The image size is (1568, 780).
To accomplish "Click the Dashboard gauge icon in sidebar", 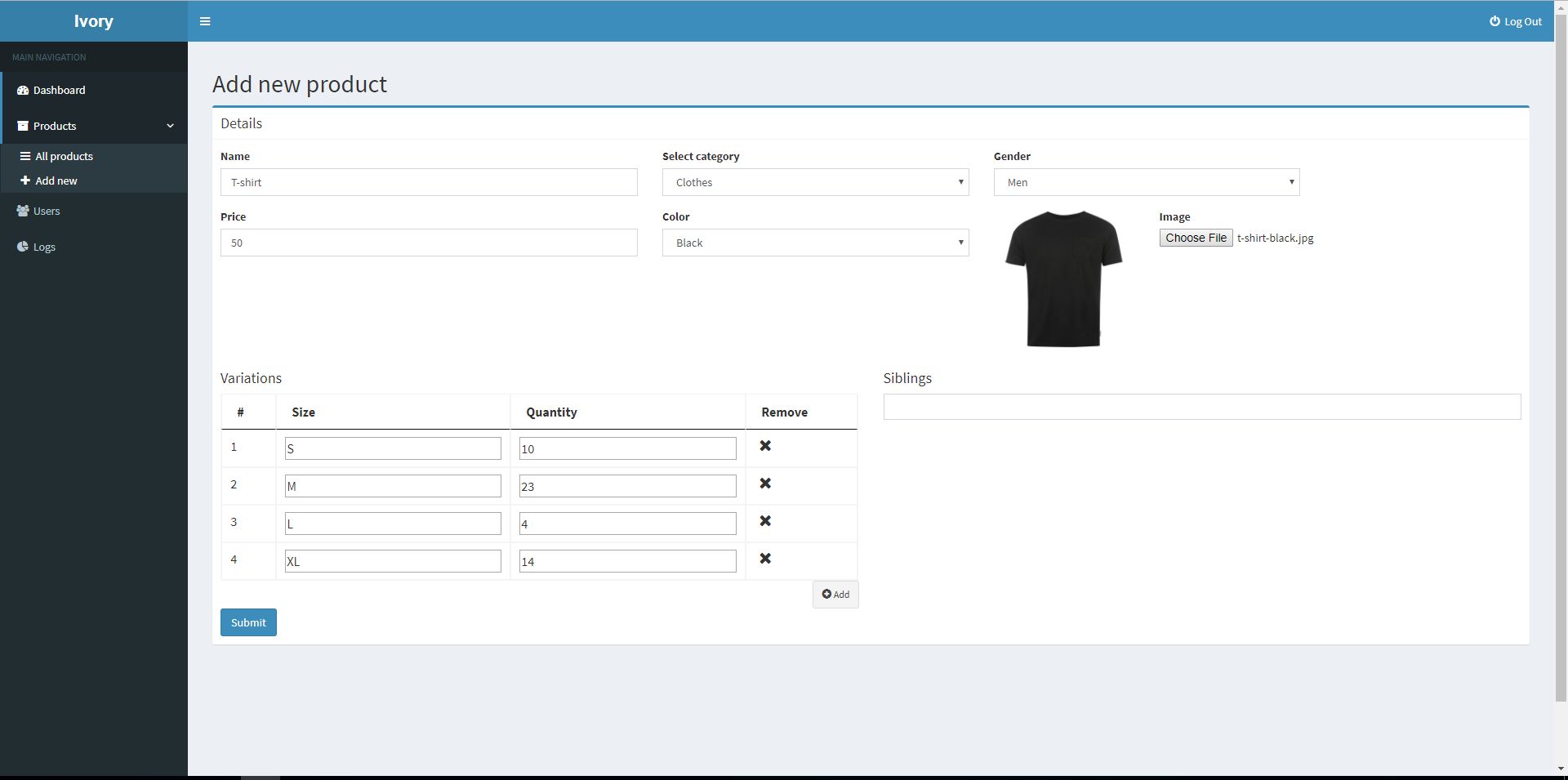I will (23, 91).
